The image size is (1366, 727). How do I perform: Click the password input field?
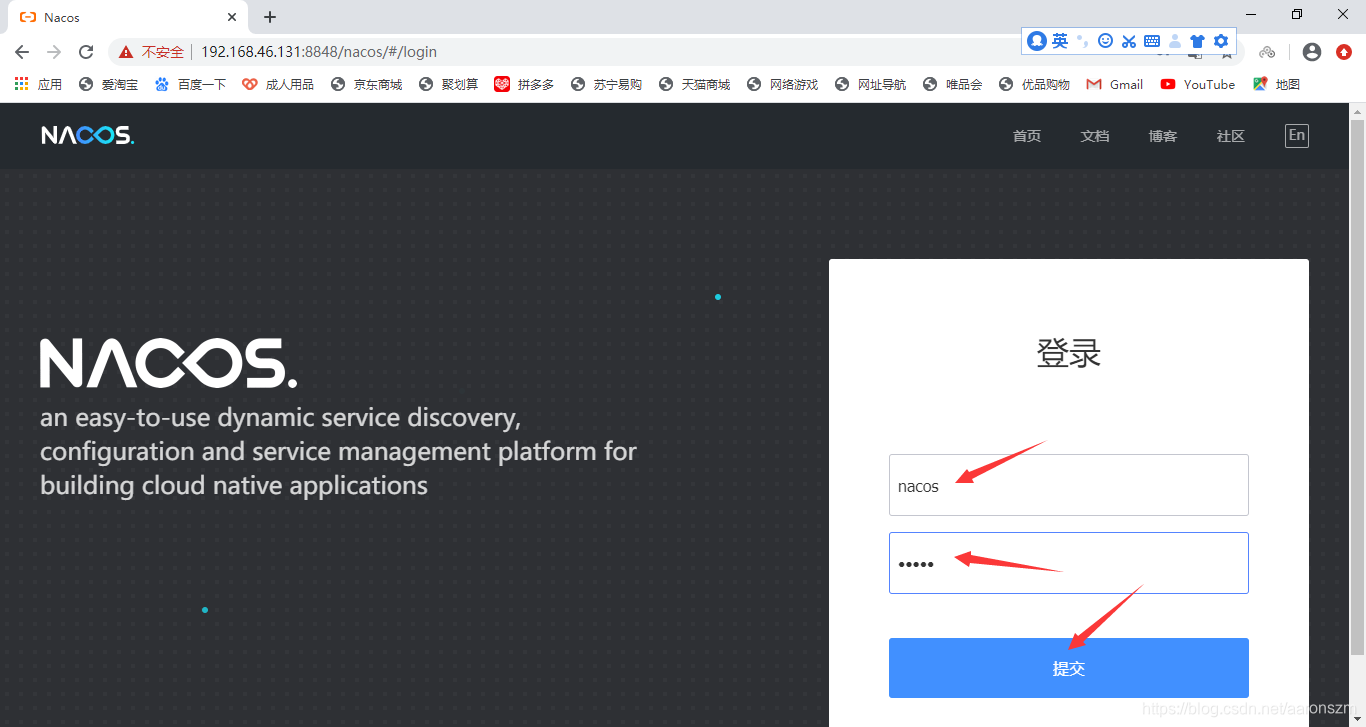coord(1069,563)
